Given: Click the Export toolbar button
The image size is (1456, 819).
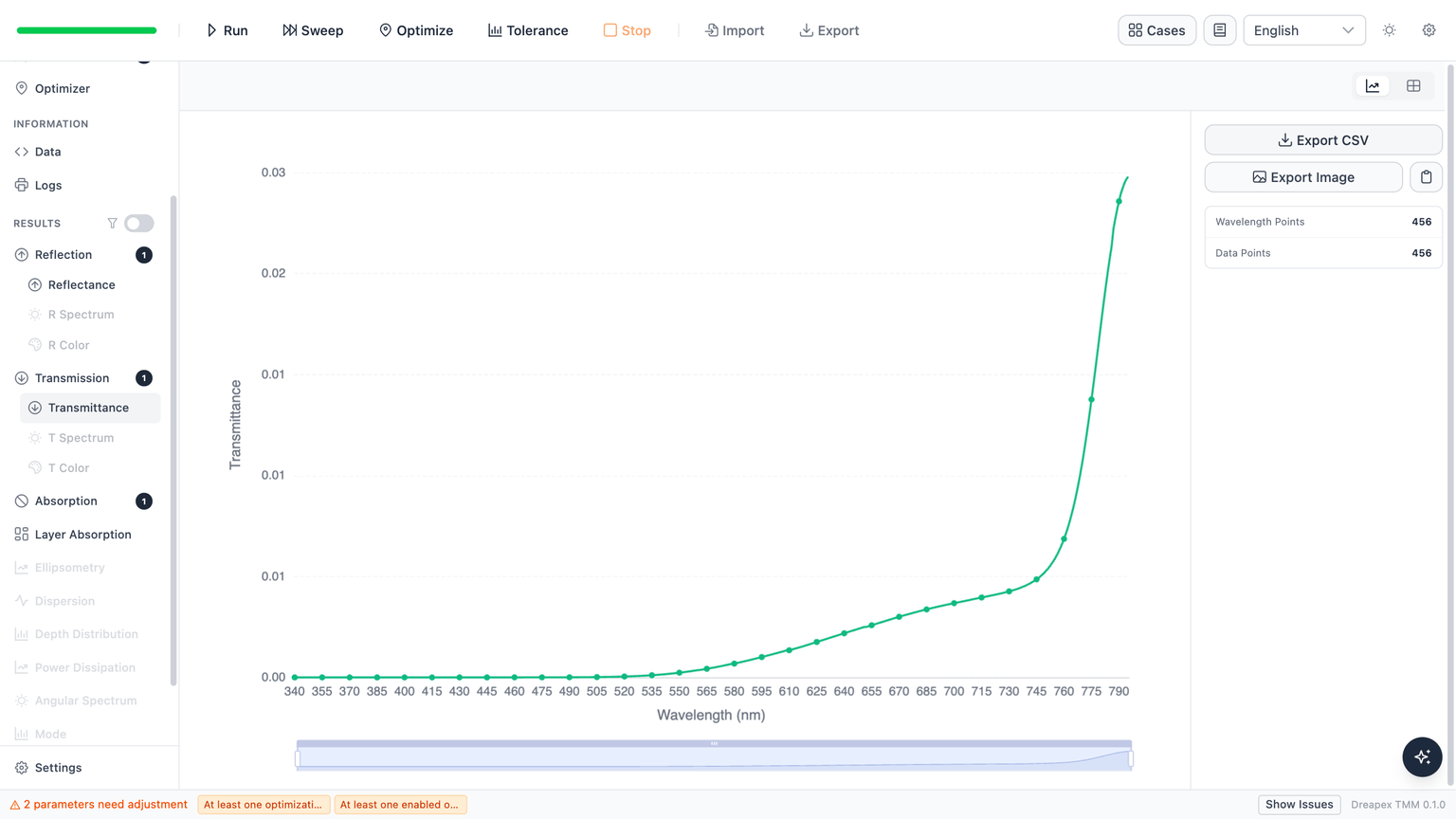Looking at the screenshot, I should [829, 30].
